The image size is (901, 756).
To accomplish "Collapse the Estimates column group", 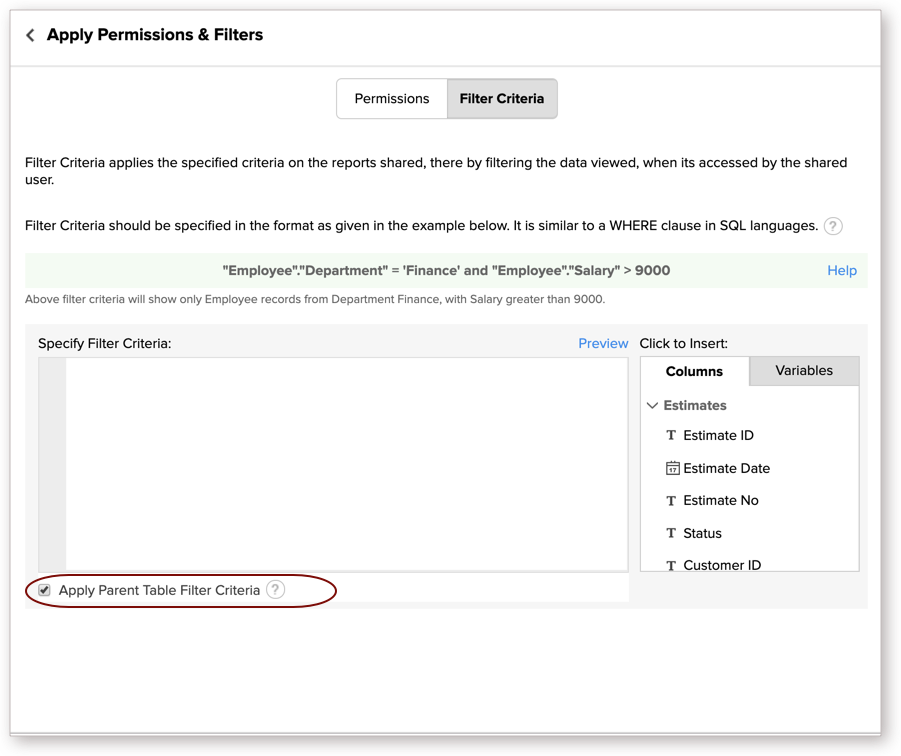I will (653, 406).
